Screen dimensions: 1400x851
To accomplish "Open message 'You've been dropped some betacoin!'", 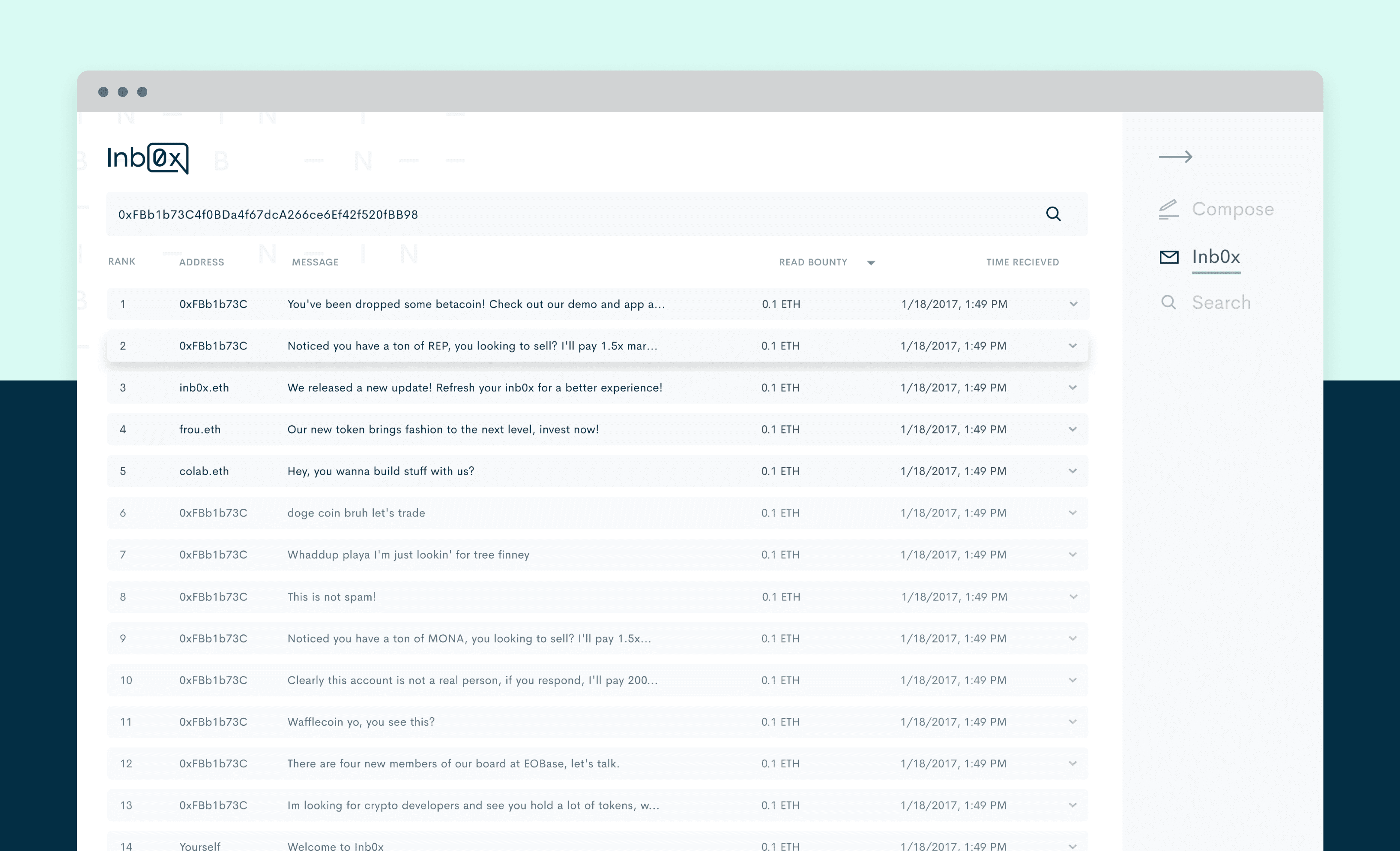I will pos(476,304).
